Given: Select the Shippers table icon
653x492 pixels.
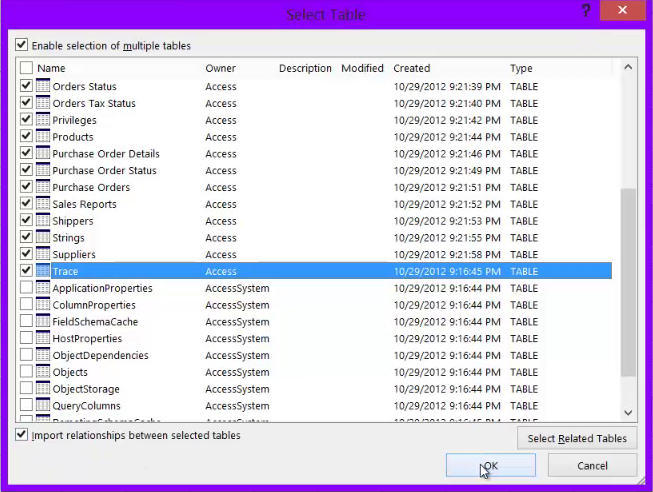Looking at the screenshot, I should click(43, 221).
